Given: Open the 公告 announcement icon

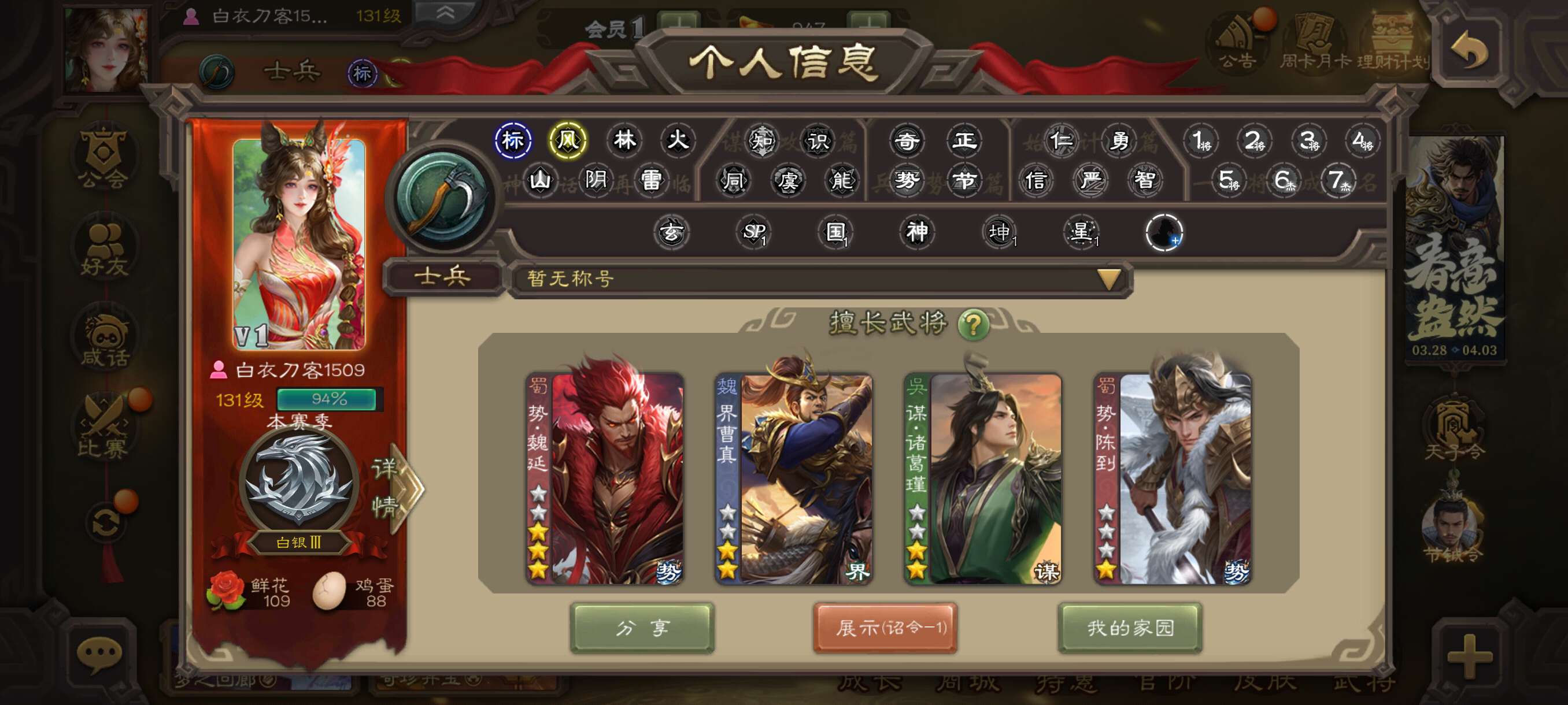Looking at the screenshot, I should pos(1237,41).
